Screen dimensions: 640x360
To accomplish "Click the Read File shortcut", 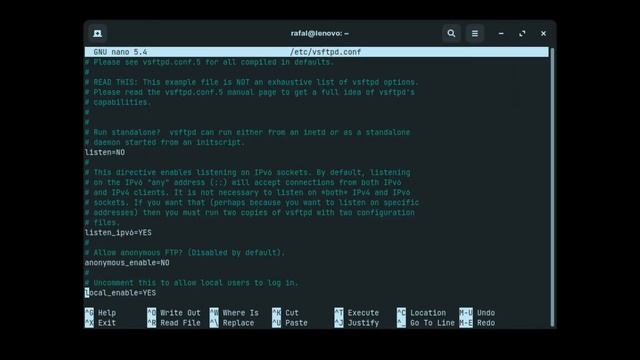I will point(174,323).
